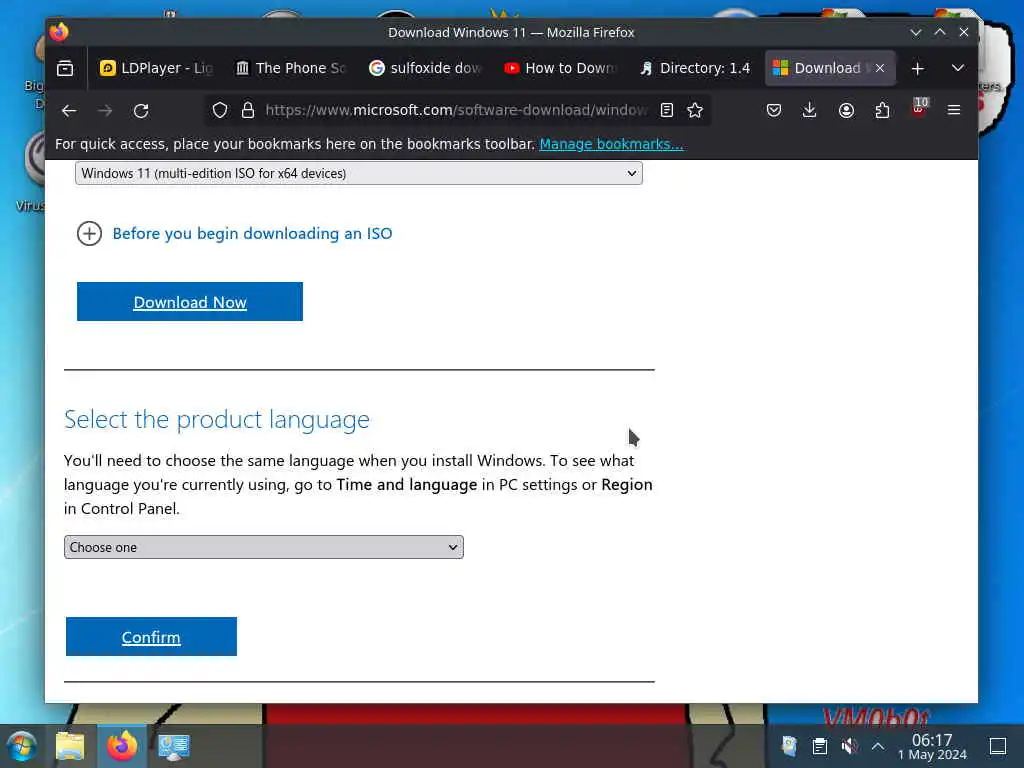
Task: Click the Firefox logo in title bar
Action: [x=59, y=32]
